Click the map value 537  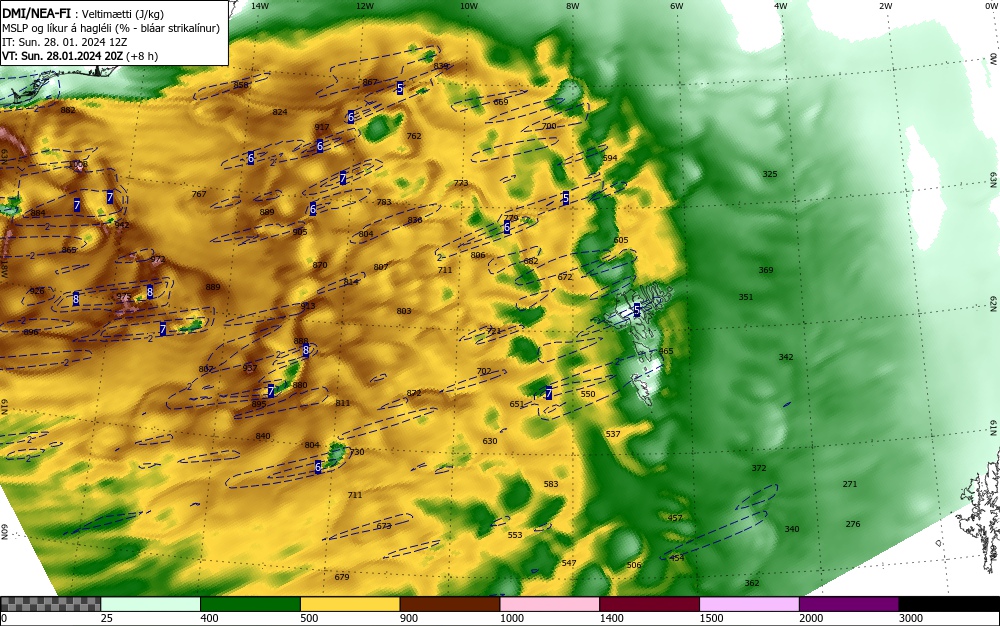tap(613, 434)
